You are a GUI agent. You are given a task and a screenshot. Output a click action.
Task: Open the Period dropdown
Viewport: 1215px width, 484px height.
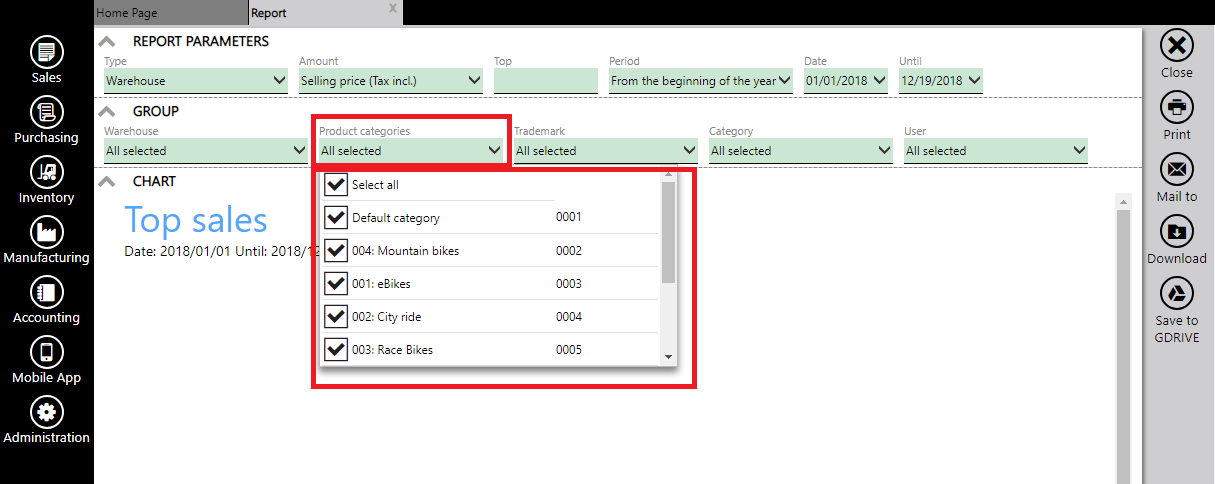tap(700, 81)
